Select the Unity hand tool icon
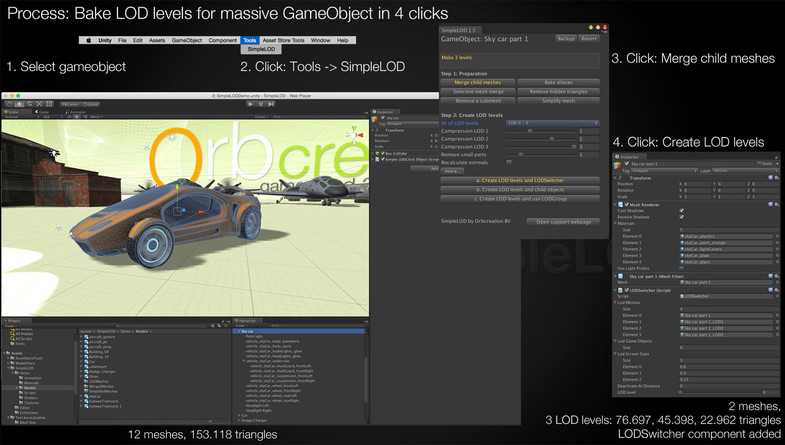 click(x=10, y=104)
